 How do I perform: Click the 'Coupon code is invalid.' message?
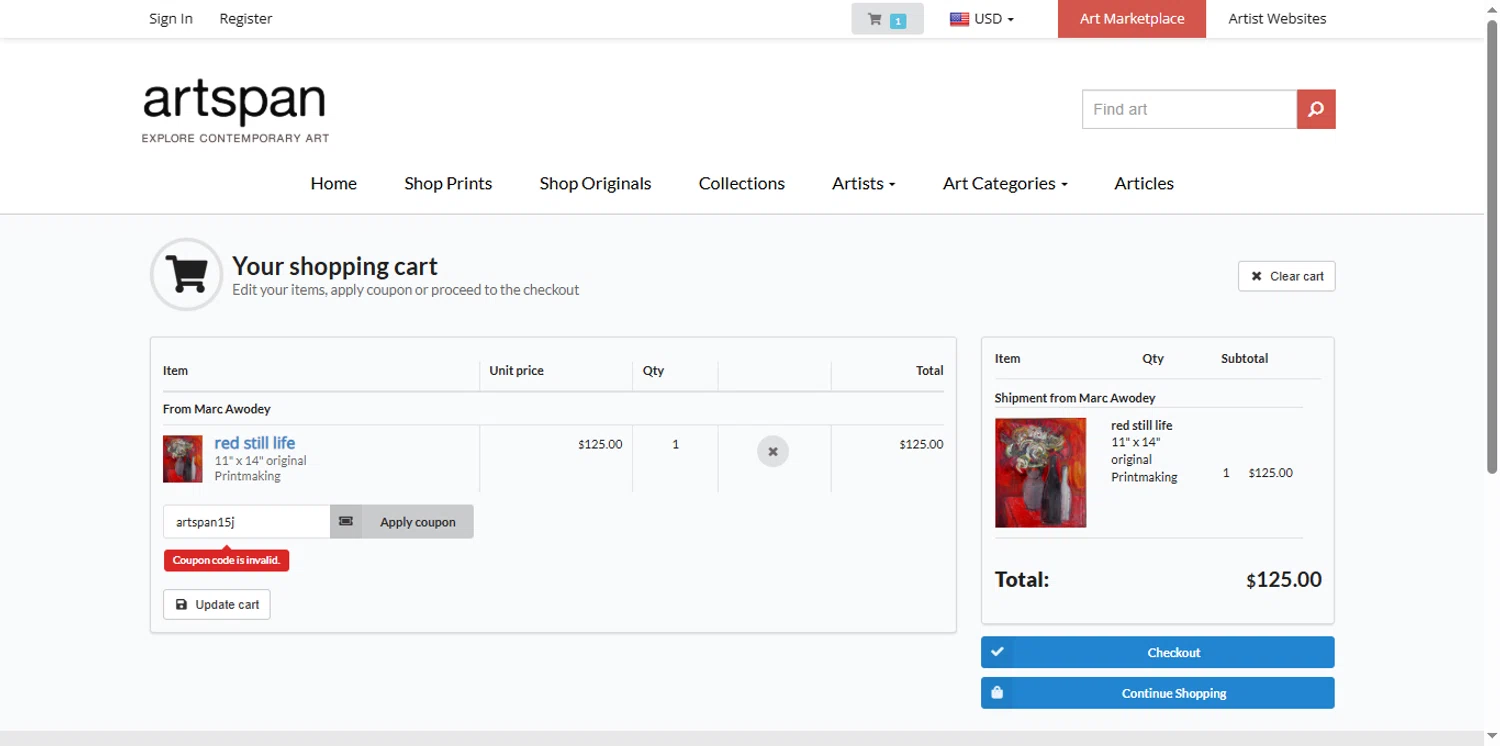[226, 560]
